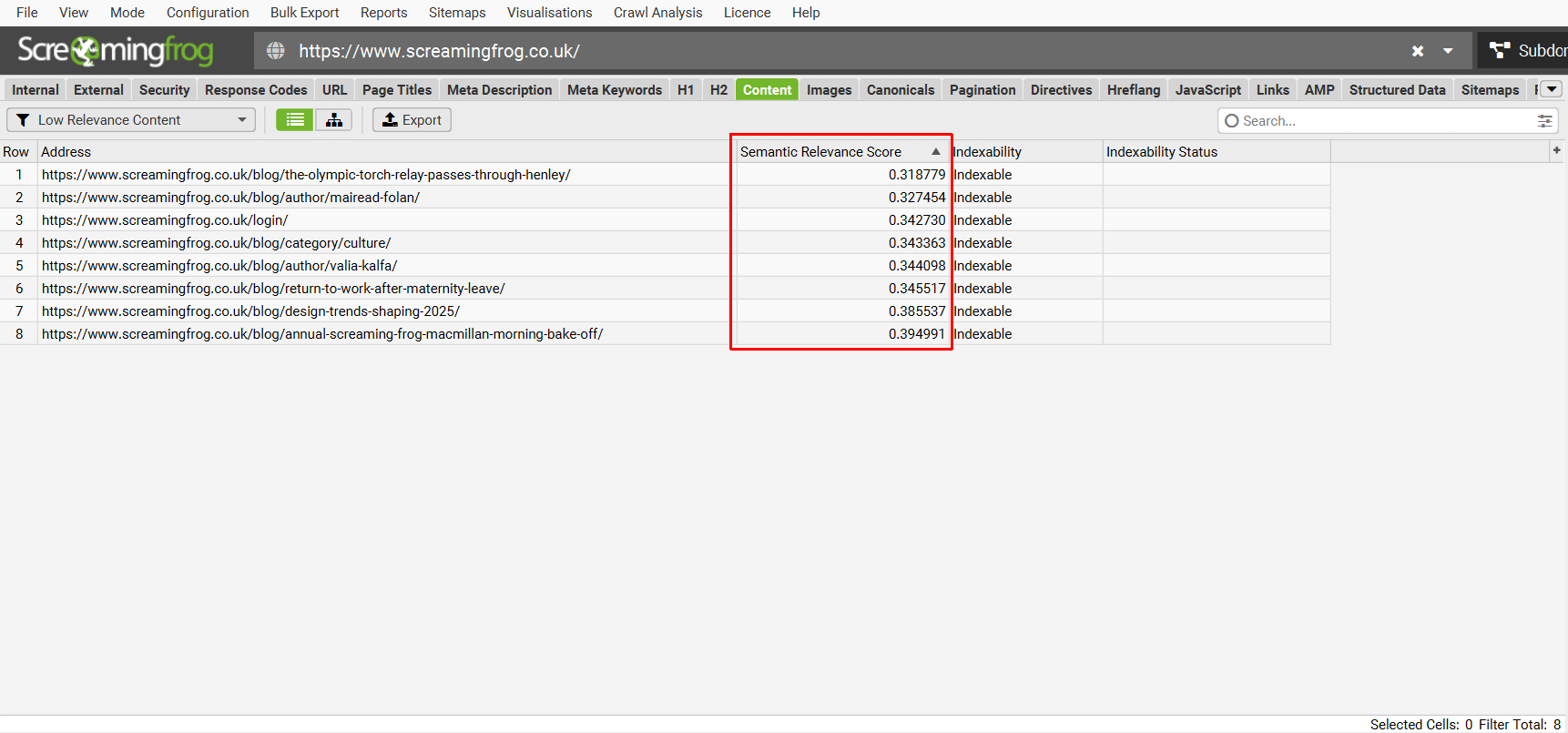The image size is (1568, 733).
Task: Open the File menu
Action: click(x=27, y=13)
